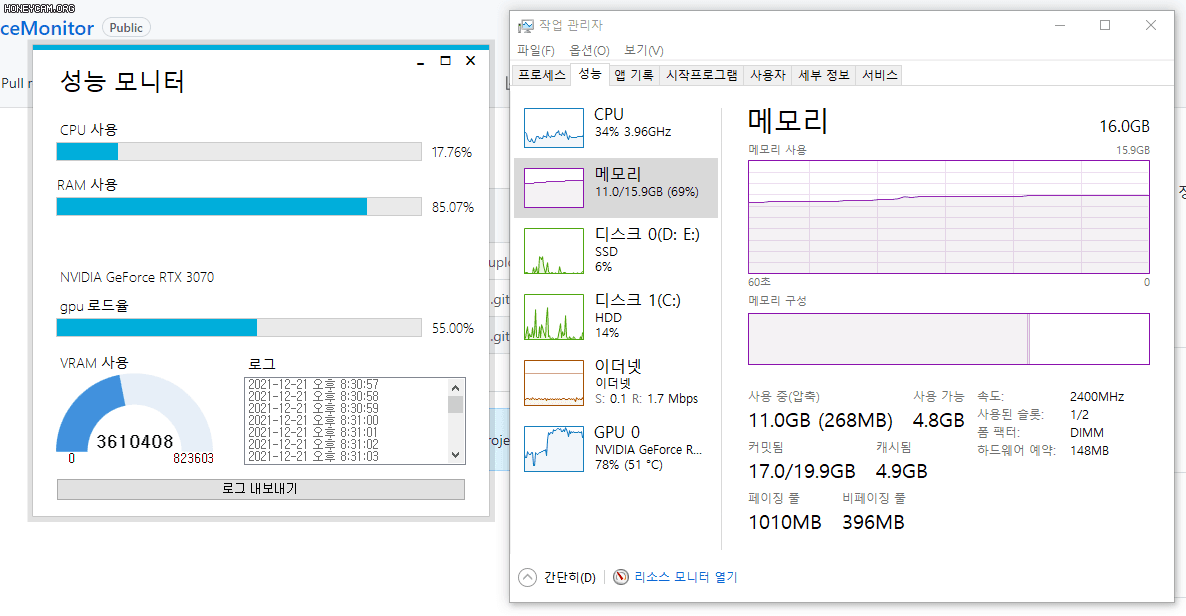This screenshot has height=616, width=1186.
Task: Maximize the 성능 모니터 window
Action: [446, 61]
